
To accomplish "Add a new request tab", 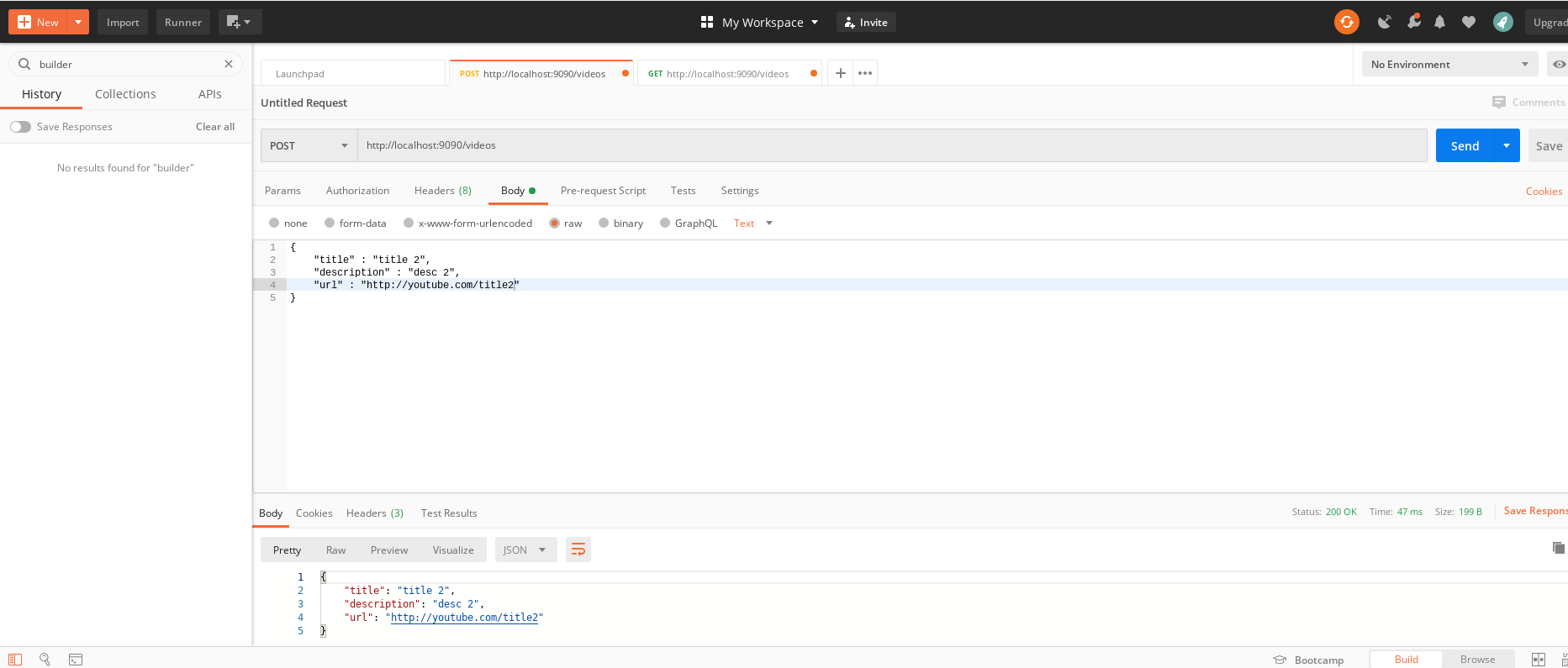I will (x=840, y=73).
